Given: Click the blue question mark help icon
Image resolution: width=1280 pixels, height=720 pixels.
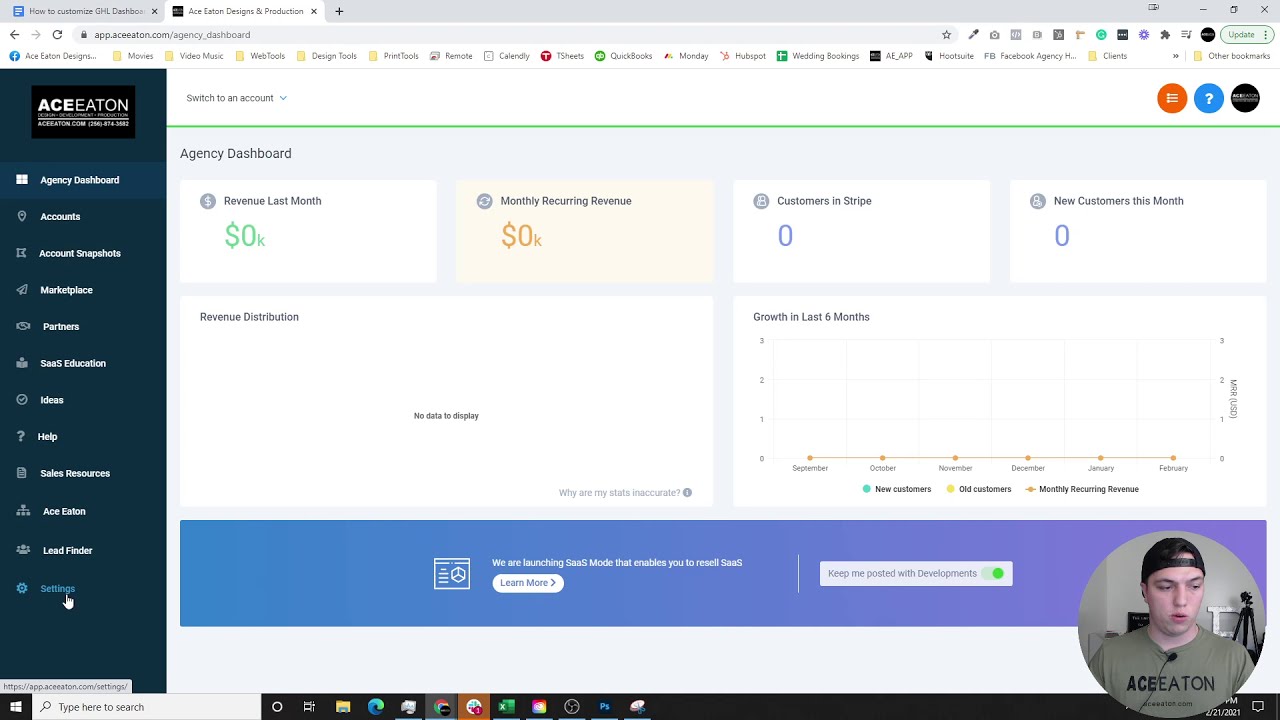Looking at the screenshot, I should [x=1209, y=97].
